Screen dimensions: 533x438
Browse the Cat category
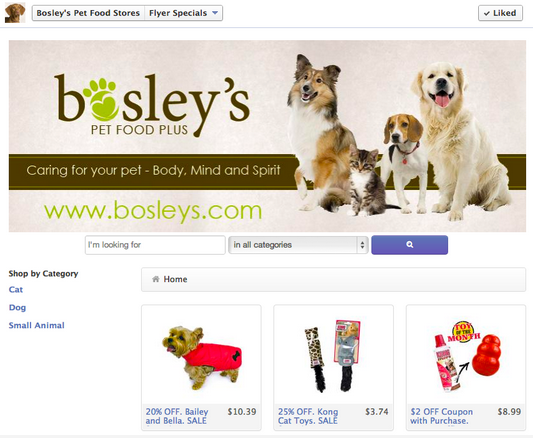(16, 290)
